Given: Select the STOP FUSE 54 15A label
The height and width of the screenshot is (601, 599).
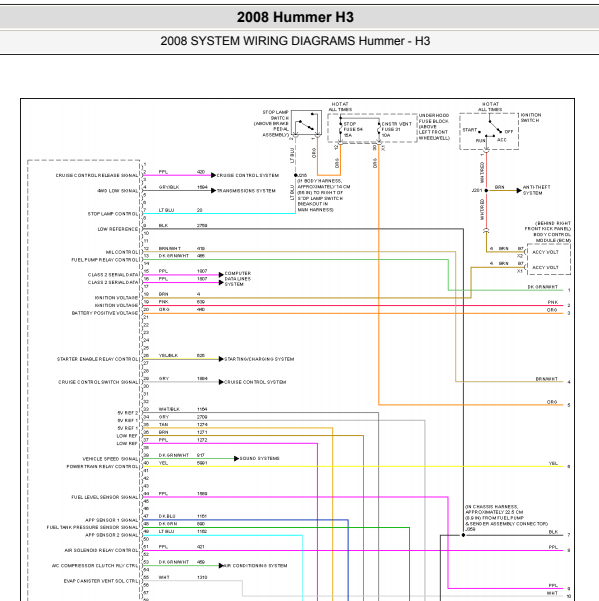Looking at the screenshot, I should 353,130.
